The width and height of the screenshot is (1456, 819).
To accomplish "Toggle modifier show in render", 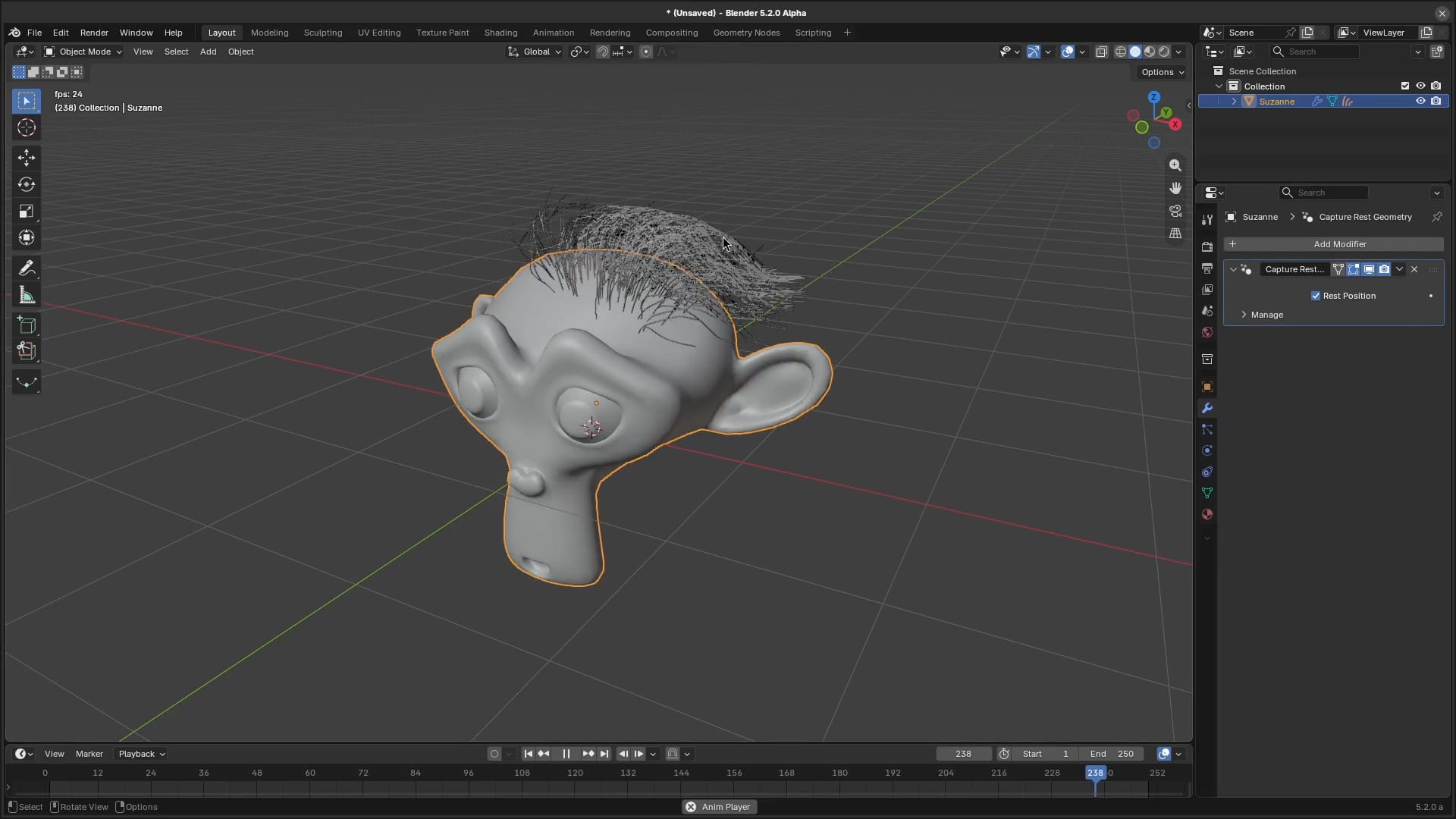I will pyautogui.click(x=1384, y=269).
